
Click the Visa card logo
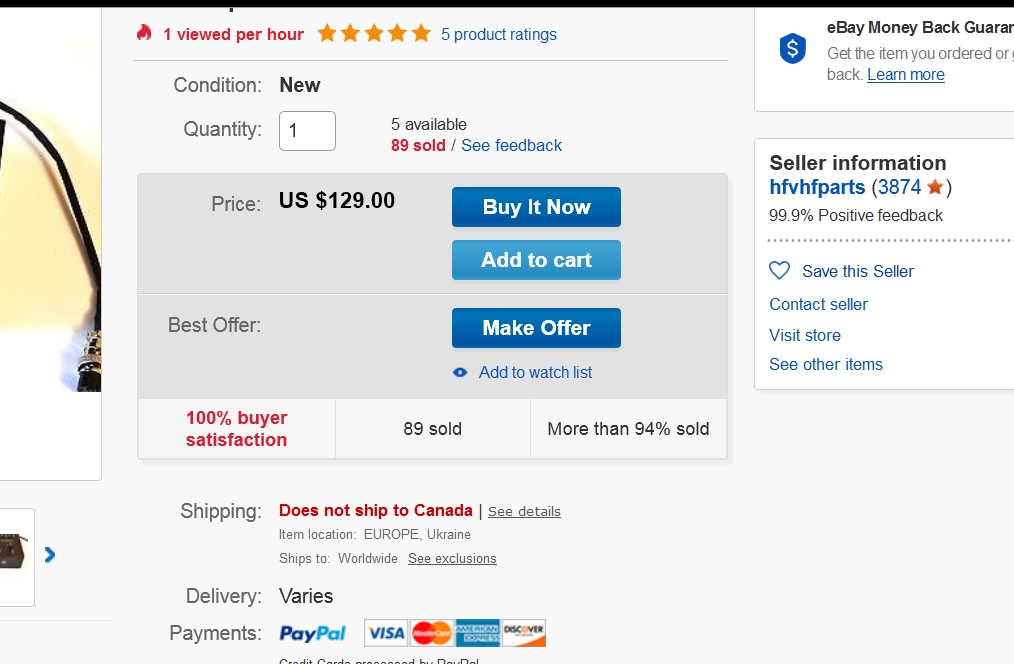click(x=386, y=633)
